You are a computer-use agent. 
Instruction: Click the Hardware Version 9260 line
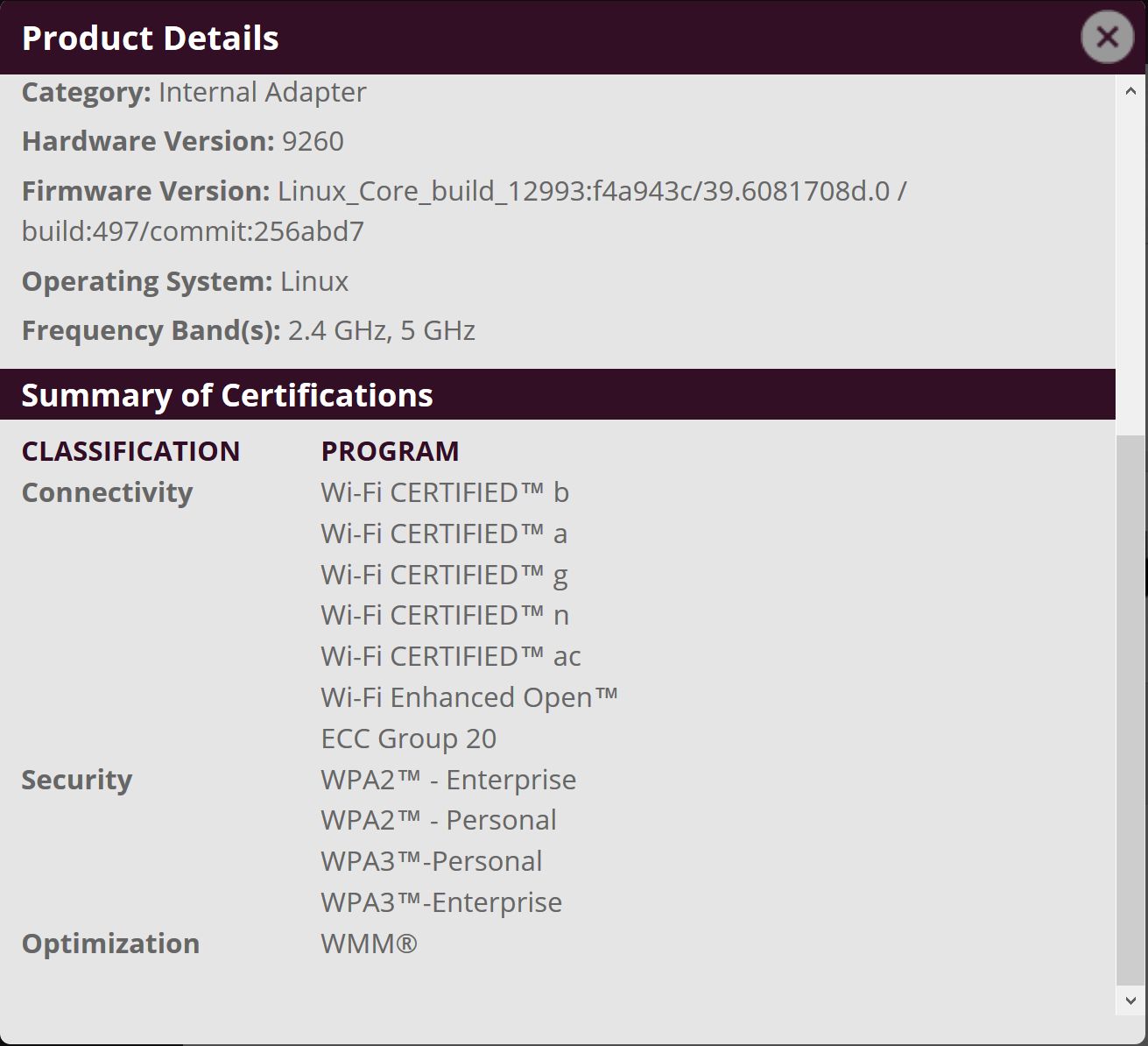coord(182,141)
